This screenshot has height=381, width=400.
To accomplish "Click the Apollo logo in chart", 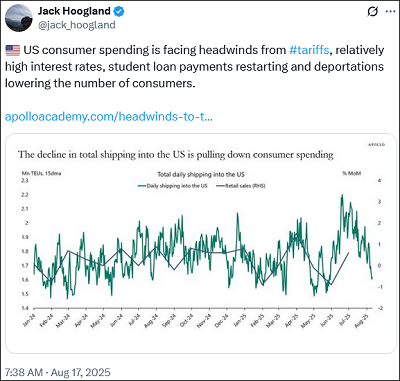I will pyautogui.click(x=377, y=145).
